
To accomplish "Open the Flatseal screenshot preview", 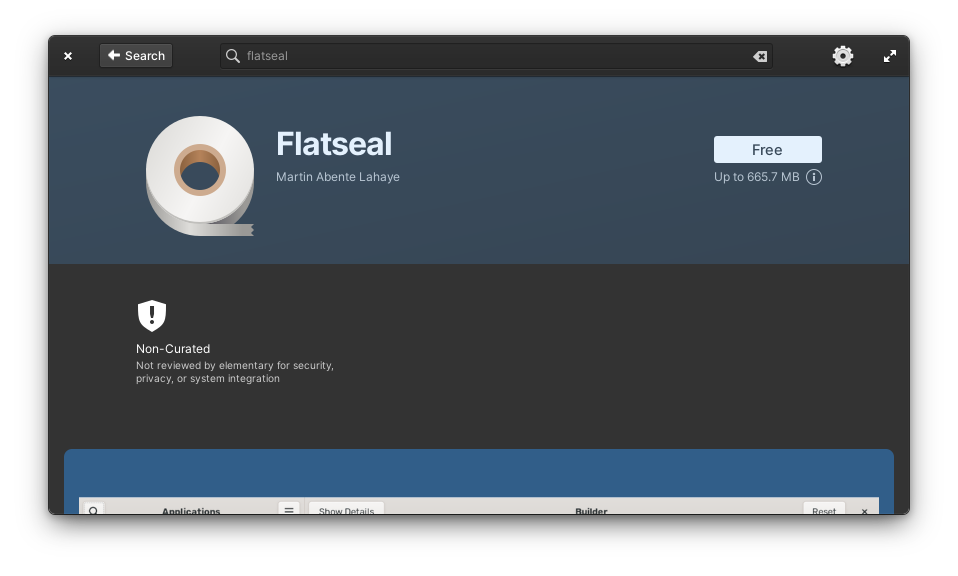I will [x=479, y=482].
